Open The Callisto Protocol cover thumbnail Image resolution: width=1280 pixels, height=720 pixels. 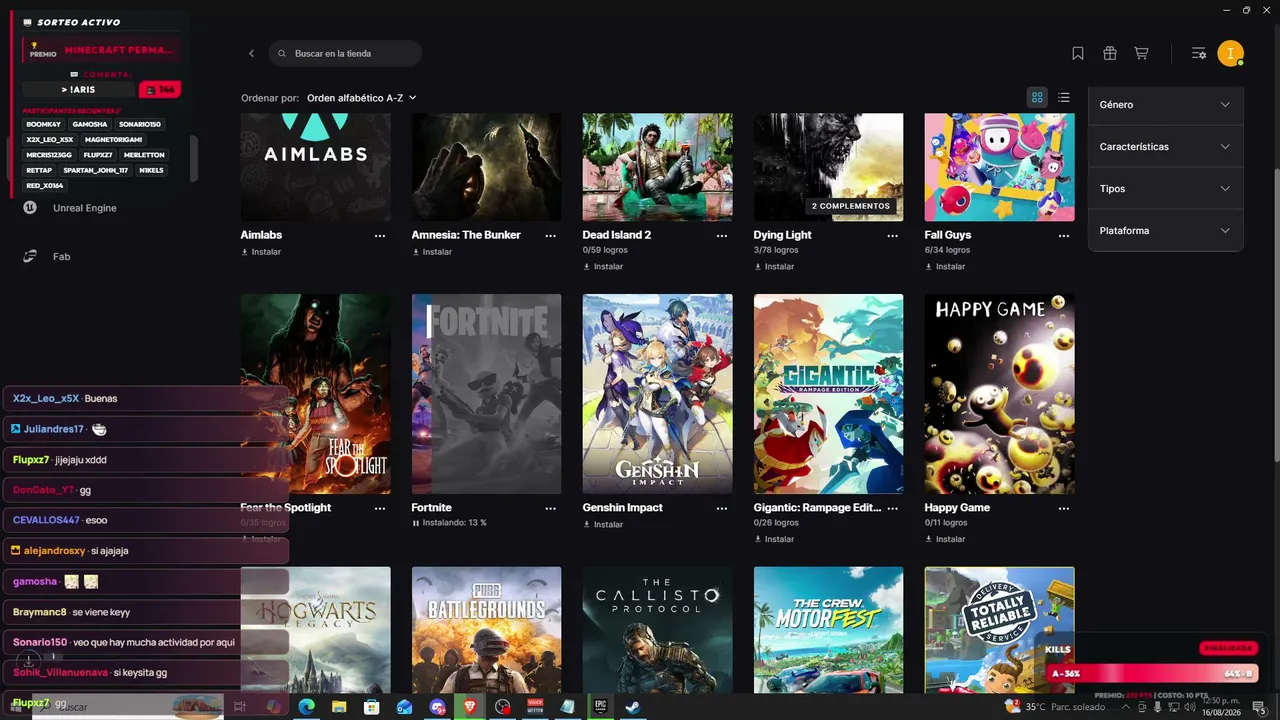658,630
